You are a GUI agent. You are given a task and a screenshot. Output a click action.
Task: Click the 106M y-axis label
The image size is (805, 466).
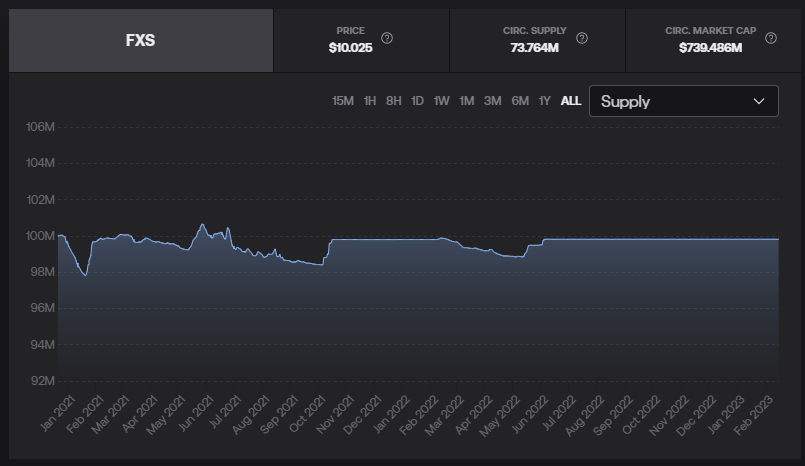[x=41, y=127]
